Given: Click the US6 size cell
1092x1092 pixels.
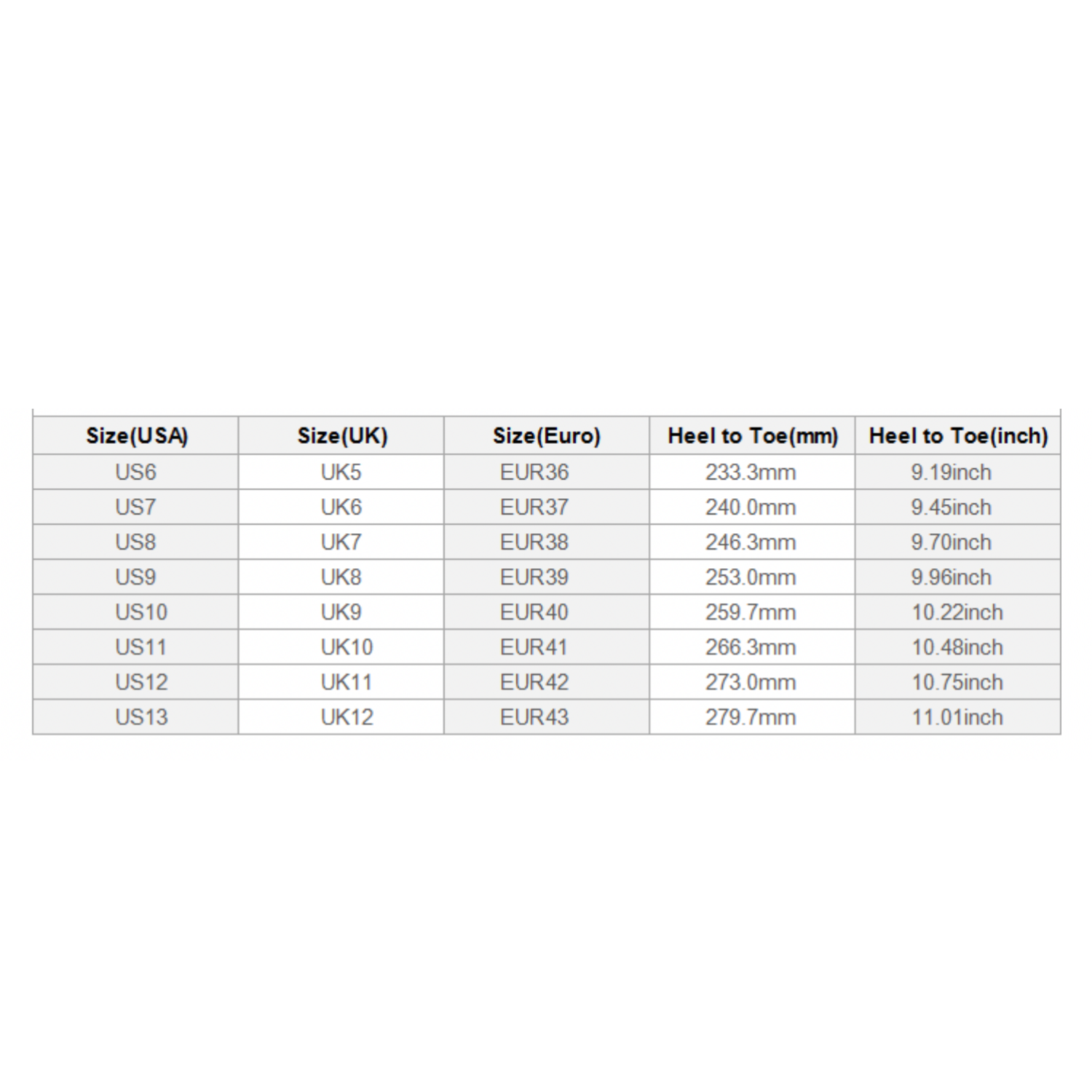Looking at the screenshot, I should tap(135, 472).
